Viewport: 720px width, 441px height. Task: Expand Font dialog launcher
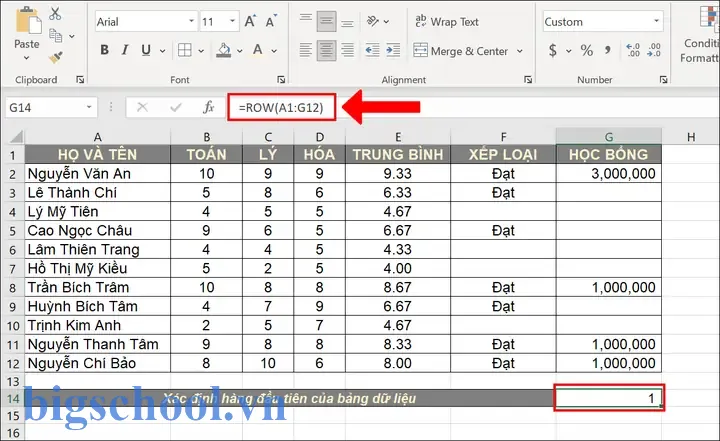281,80
